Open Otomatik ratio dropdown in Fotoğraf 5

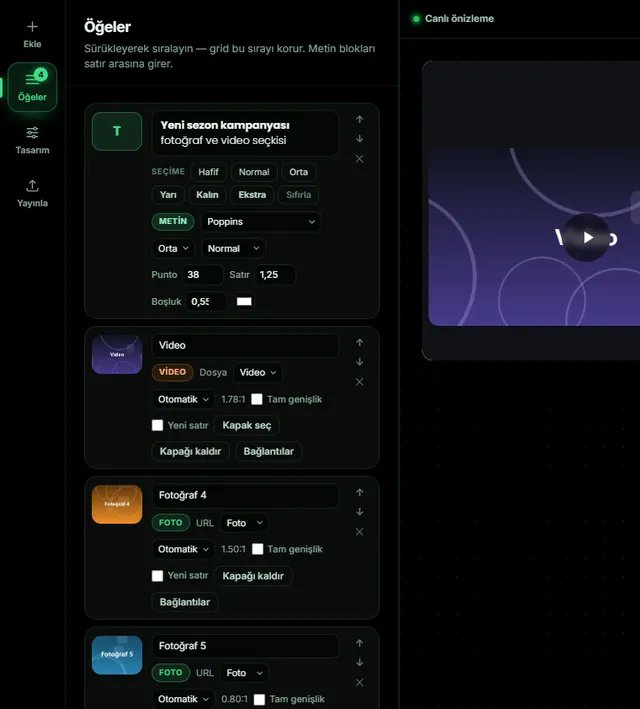click(183, 699)
